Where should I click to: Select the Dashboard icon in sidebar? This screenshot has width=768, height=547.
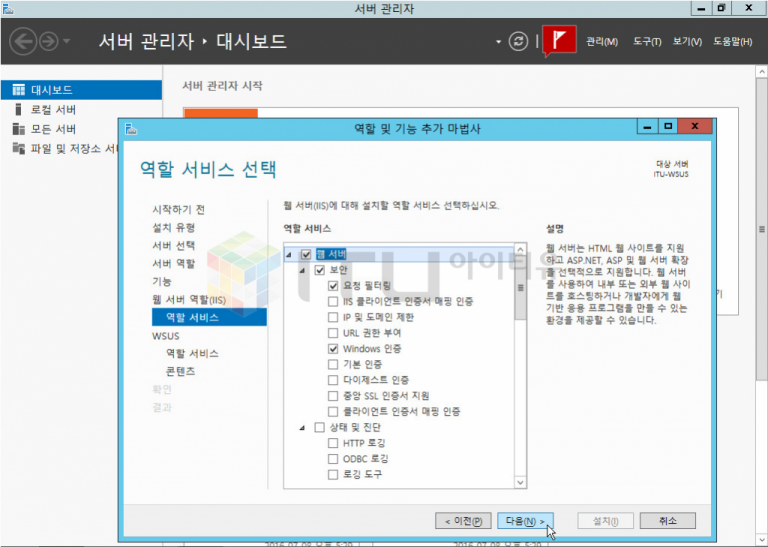coord(18,90)
